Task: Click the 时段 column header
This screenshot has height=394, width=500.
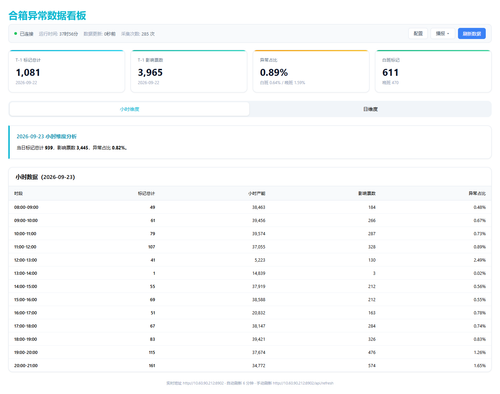Action: (x=18, y=194)
